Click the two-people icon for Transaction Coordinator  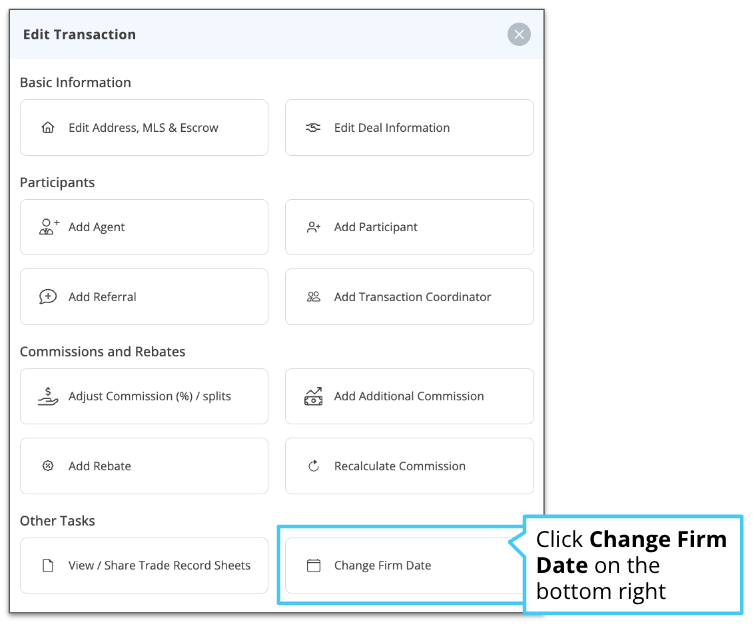313,297
